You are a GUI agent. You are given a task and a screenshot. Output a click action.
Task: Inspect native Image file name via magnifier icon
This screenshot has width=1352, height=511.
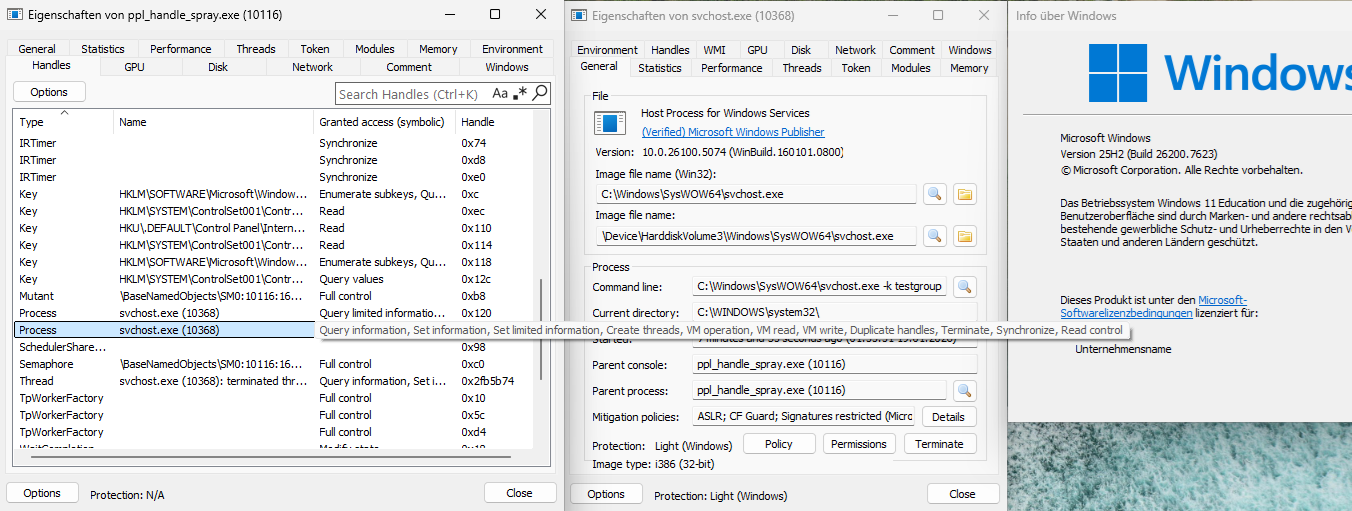pyautogui.click(x=934, y=236)
